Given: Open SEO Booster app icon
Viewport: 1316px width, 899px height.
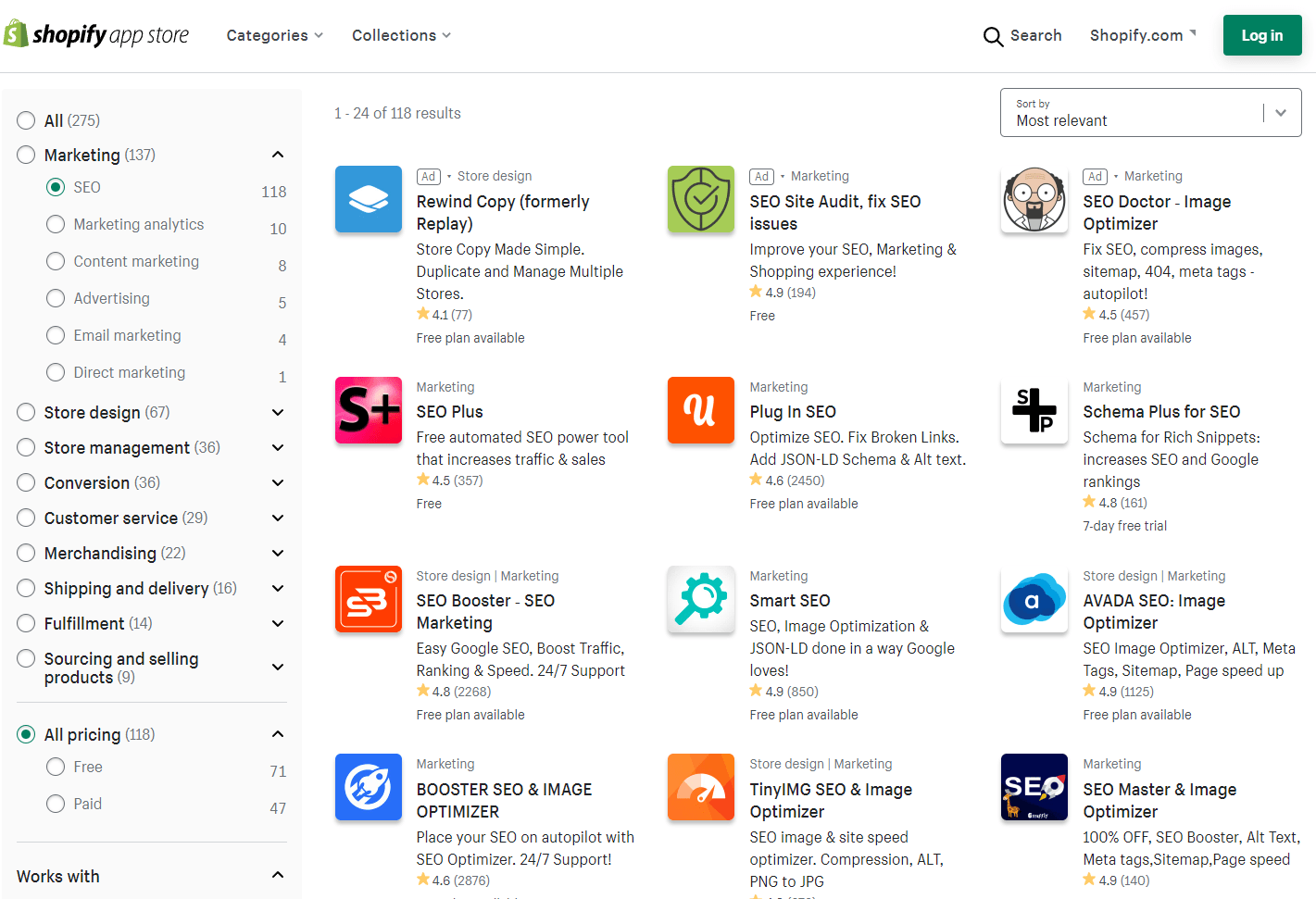Looking at the screenshot, I should coord(369,599).
